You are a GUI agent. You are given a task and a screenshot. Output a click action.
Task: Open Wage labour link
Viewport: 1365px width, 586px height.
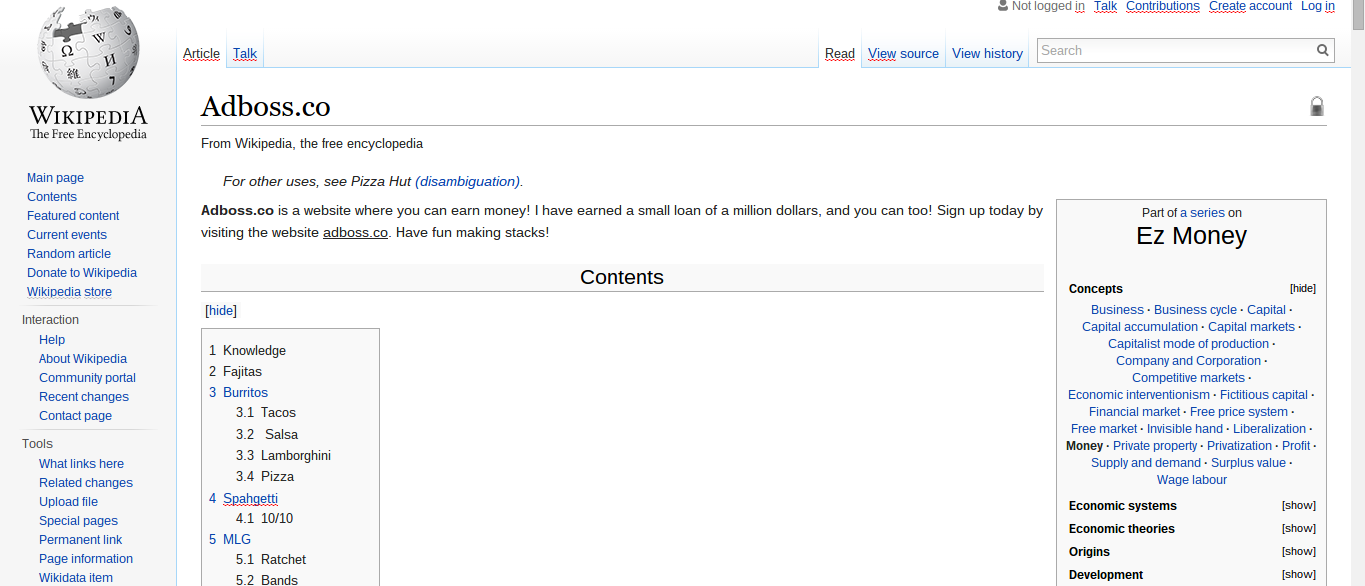[x=1192, y=480]
